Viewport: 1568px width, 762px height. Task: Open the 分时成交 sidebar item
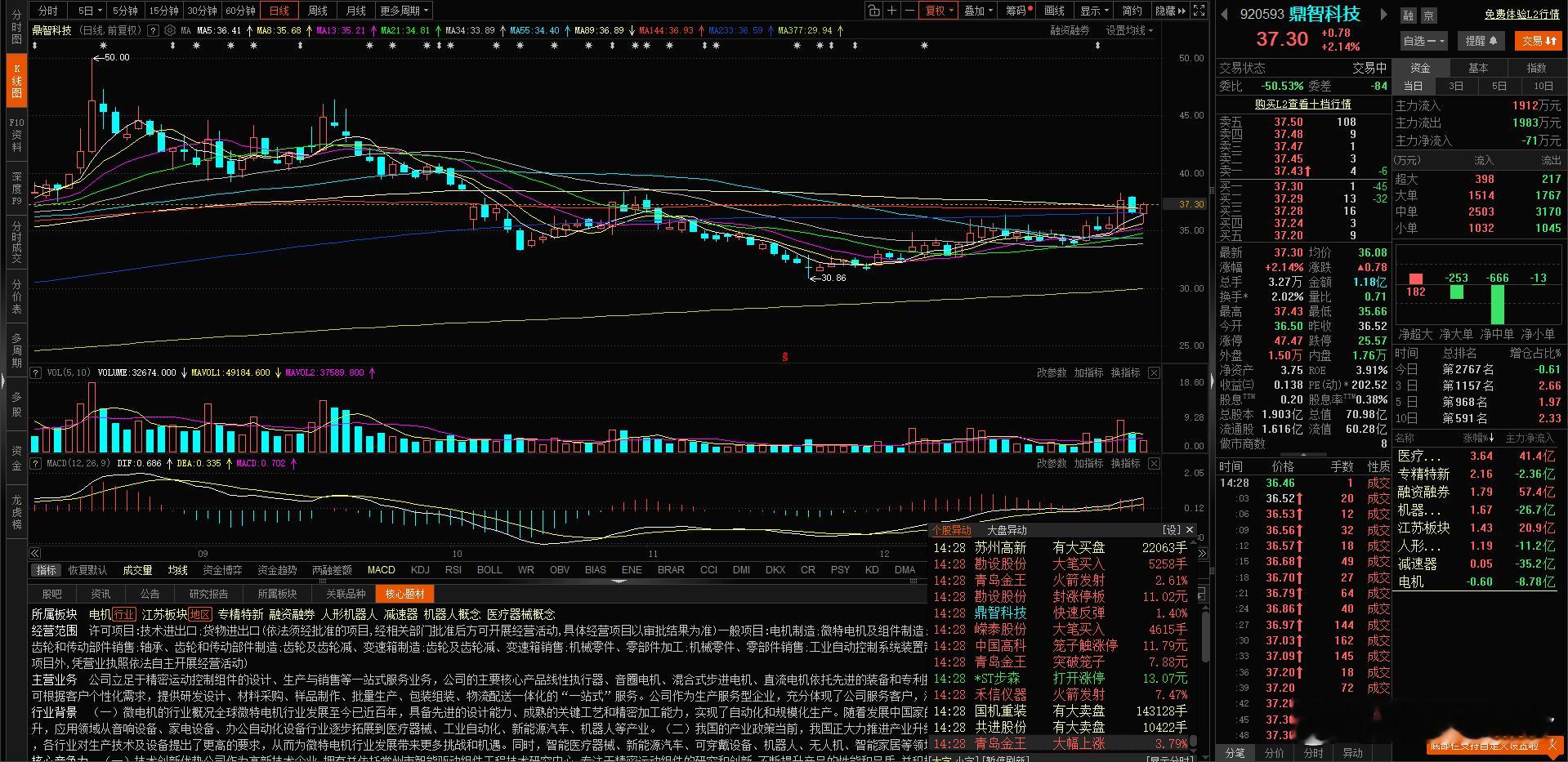pyautogui.click(x=16, y=242)
